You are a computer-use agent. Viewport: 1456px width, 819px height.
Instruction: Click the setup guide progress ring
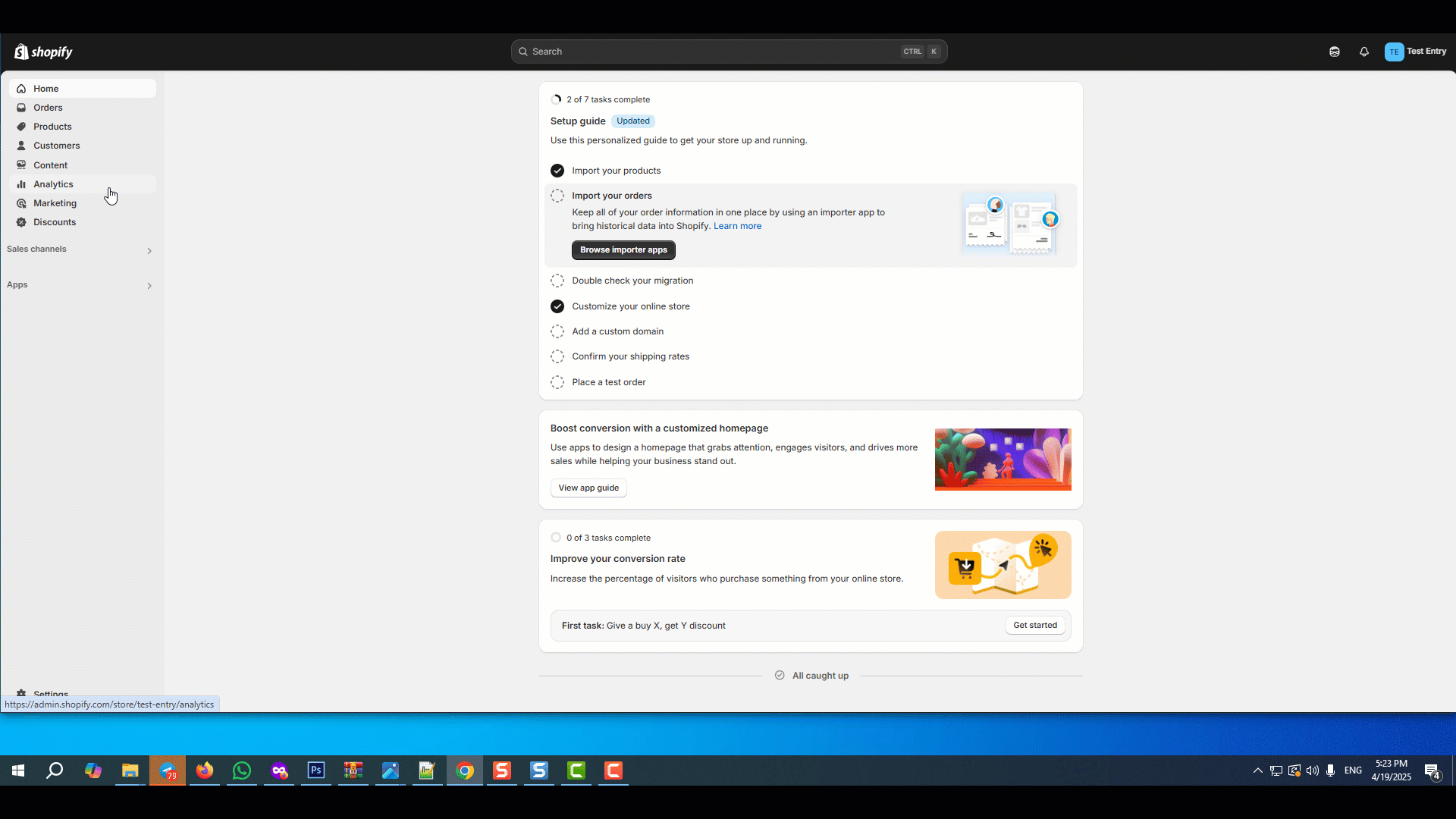[x=556, y=99]
